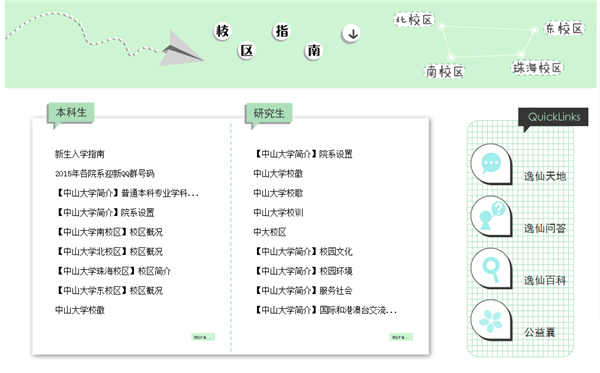The height and width of the screenshot is (373, 600).
Task: Click the 公益囊 text label
Action: (540, 332)
